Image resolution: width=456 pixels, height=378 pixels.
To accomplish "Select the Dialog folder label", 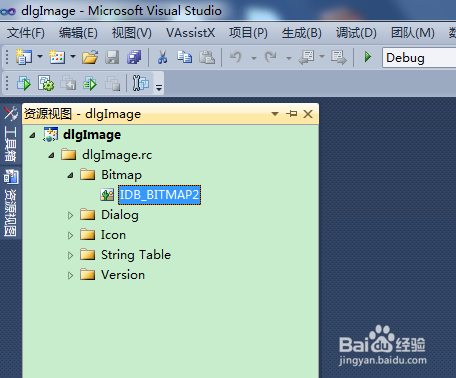I will (120, 215).
